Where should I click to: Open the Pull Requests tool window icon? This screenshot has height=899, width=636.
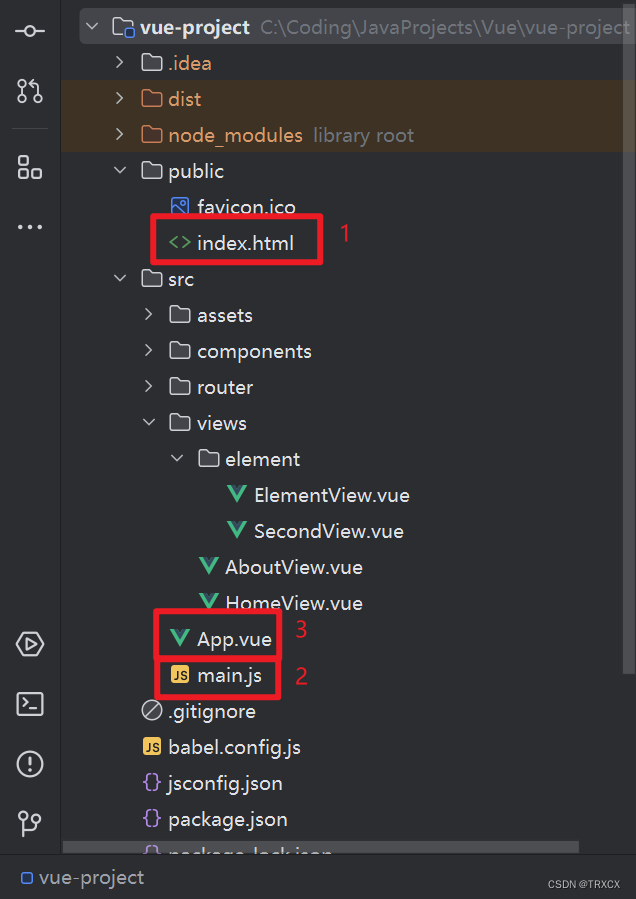[30, 92]
